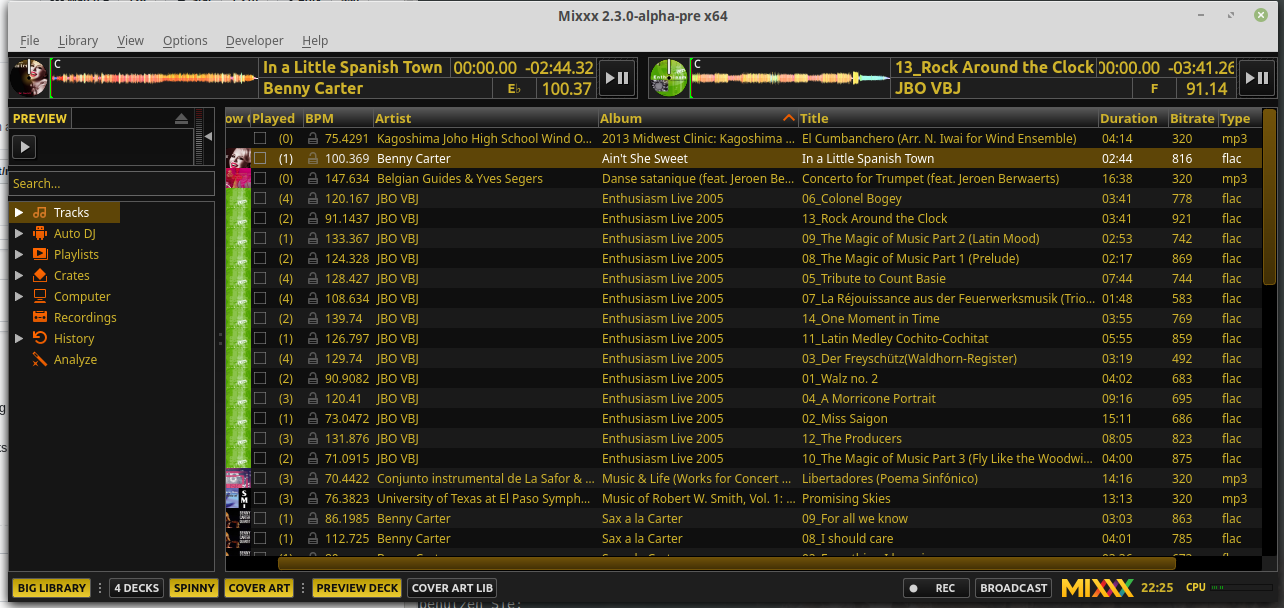Expand the Auto DJ tree node

(18, 234)
